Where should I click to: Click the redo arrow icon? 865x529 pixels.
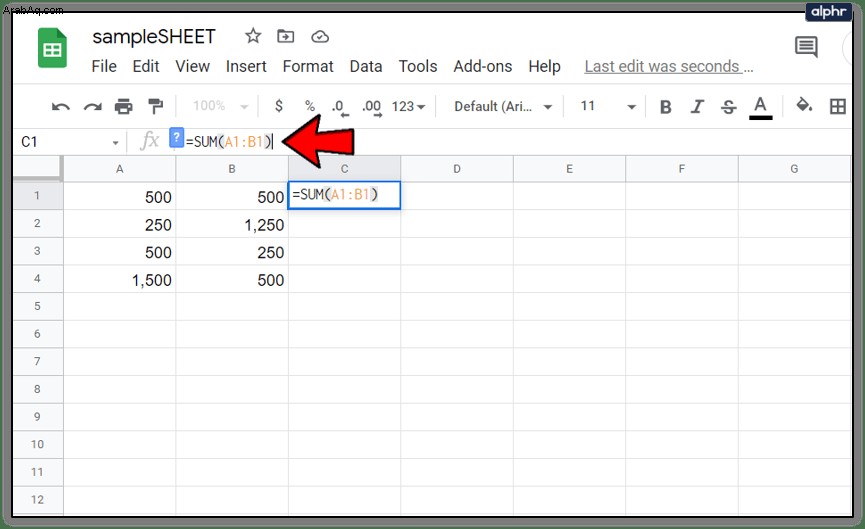pos(93,106)
